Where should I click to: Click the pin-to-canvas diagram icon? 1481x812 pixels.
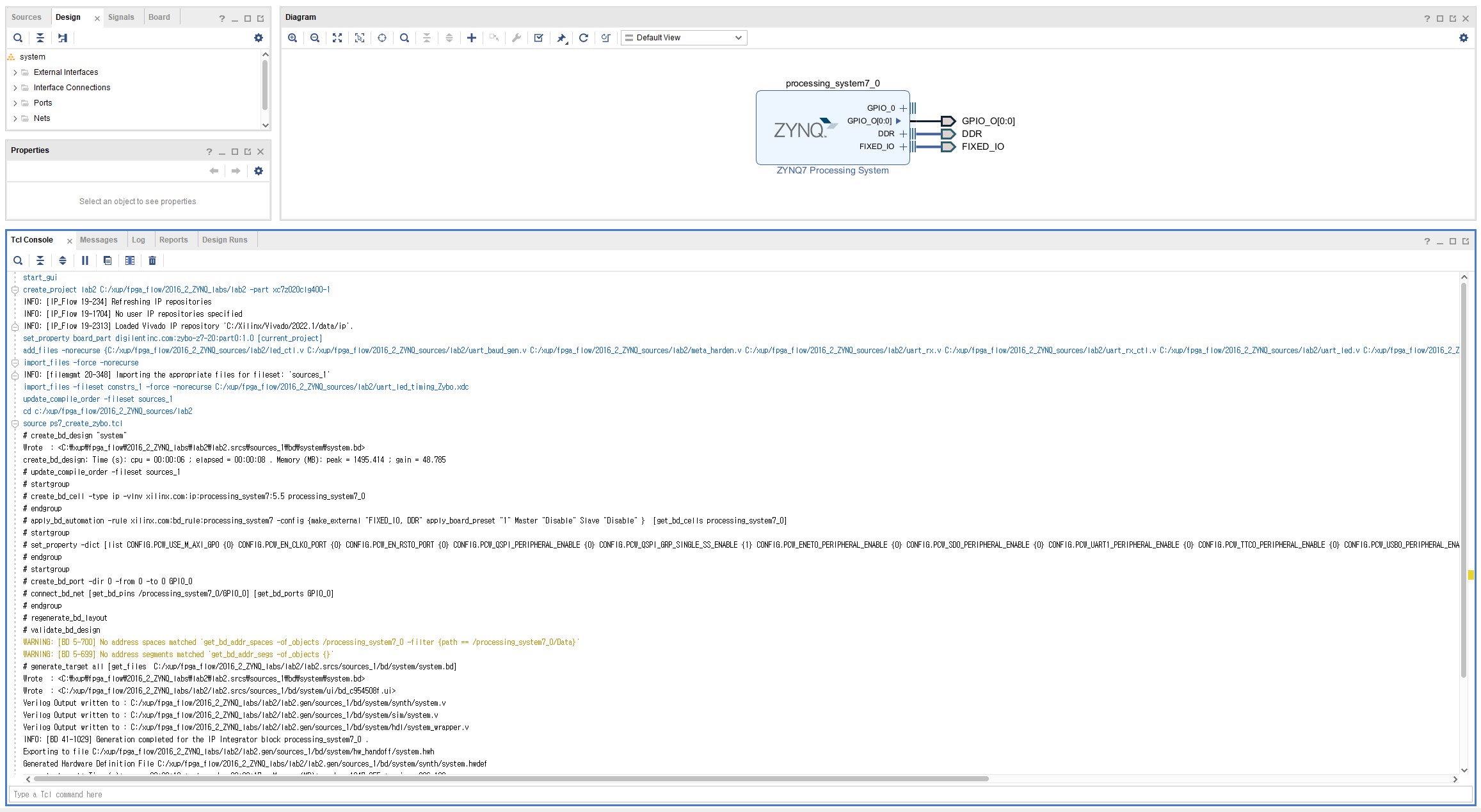pos(561,38)
